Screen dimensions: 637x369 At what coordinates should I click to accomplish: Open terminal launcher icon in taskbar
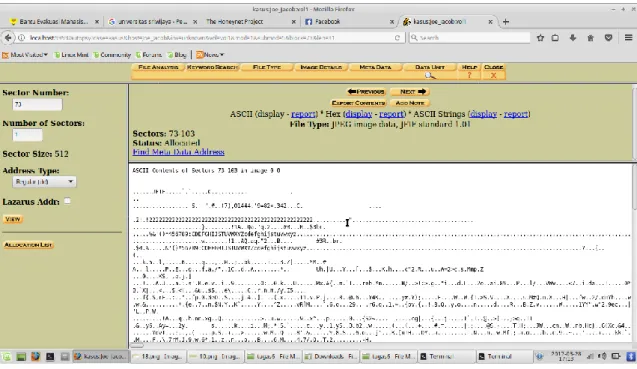50,356
